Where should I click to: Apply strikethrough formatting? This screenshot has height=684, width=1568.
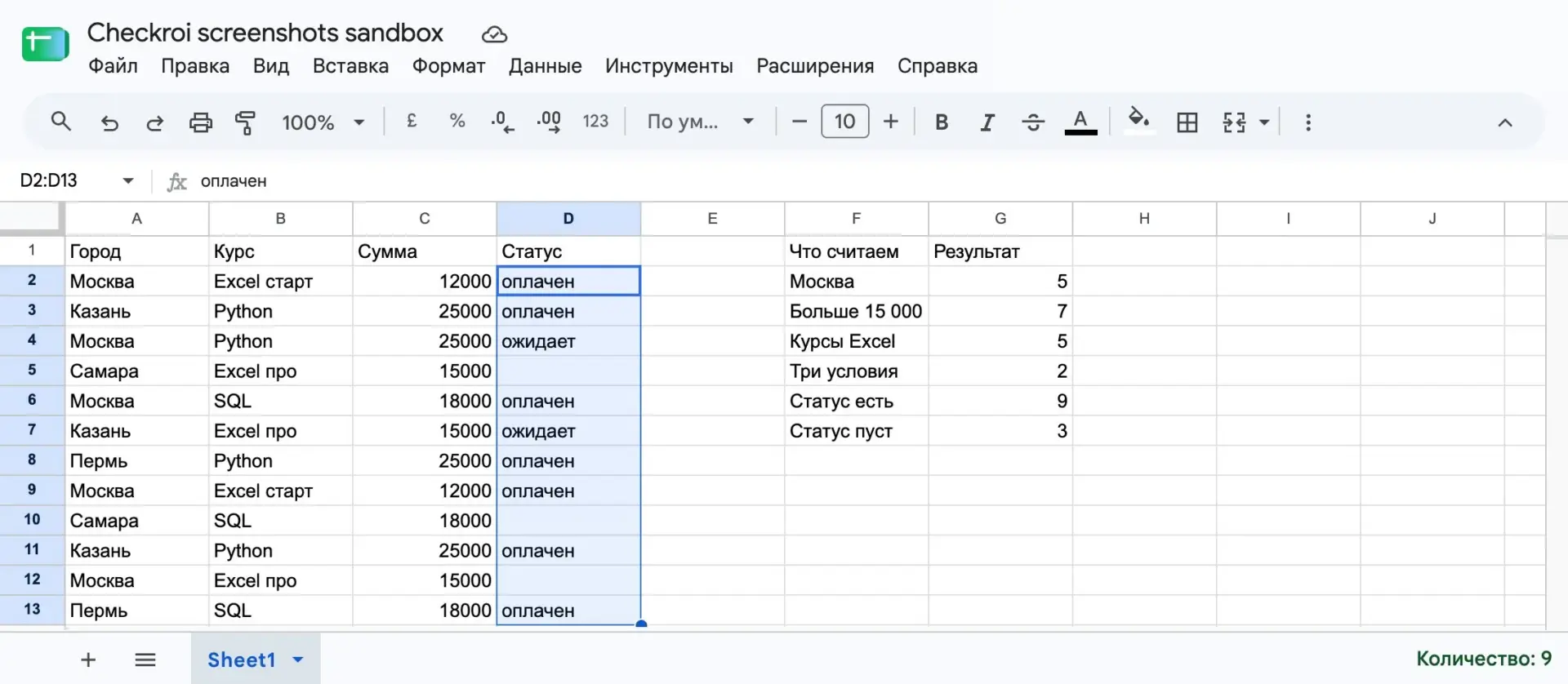pyautogui.click(x=1033, y=122)
